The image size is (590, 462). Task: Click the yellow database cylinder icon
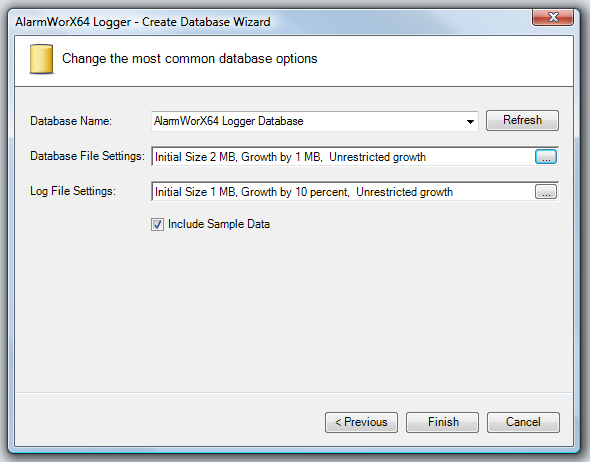[41, 59]
